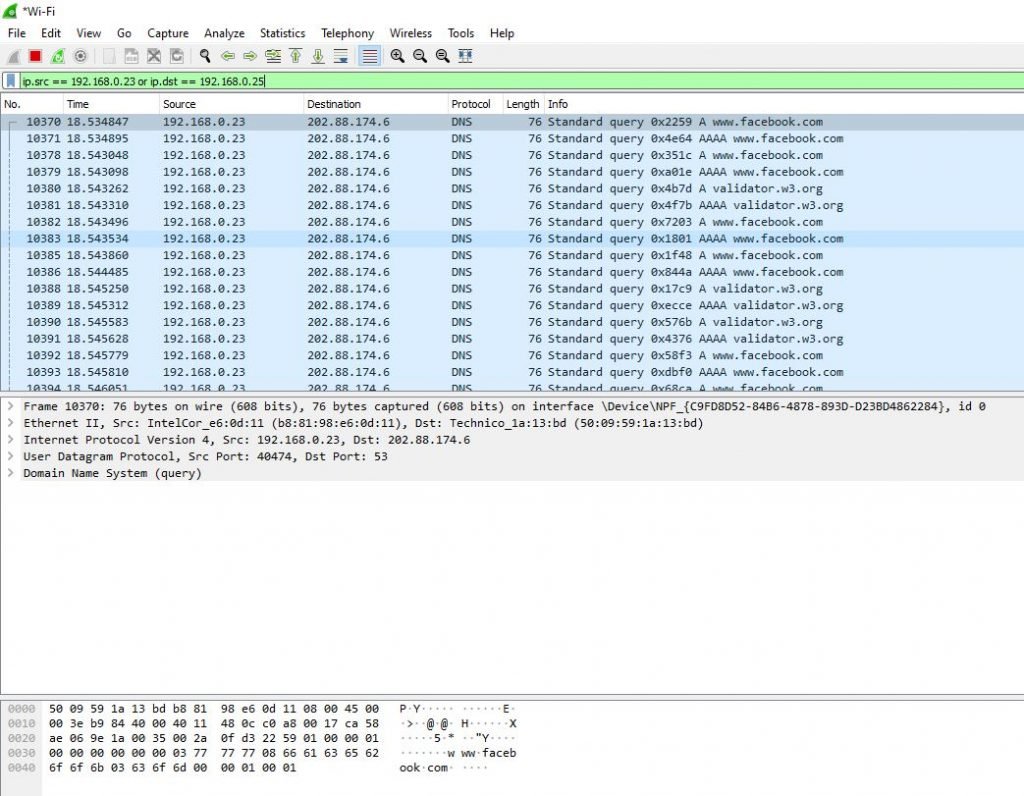Jump to the first packet

click(295, 56)
